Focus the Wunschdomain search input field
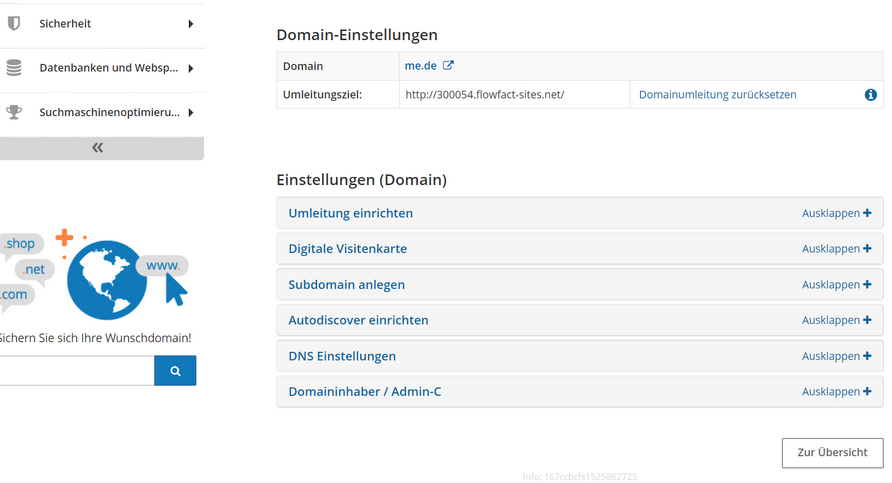Image resolution: width=892 pixels, height=483 pixels. coord(77,371)
